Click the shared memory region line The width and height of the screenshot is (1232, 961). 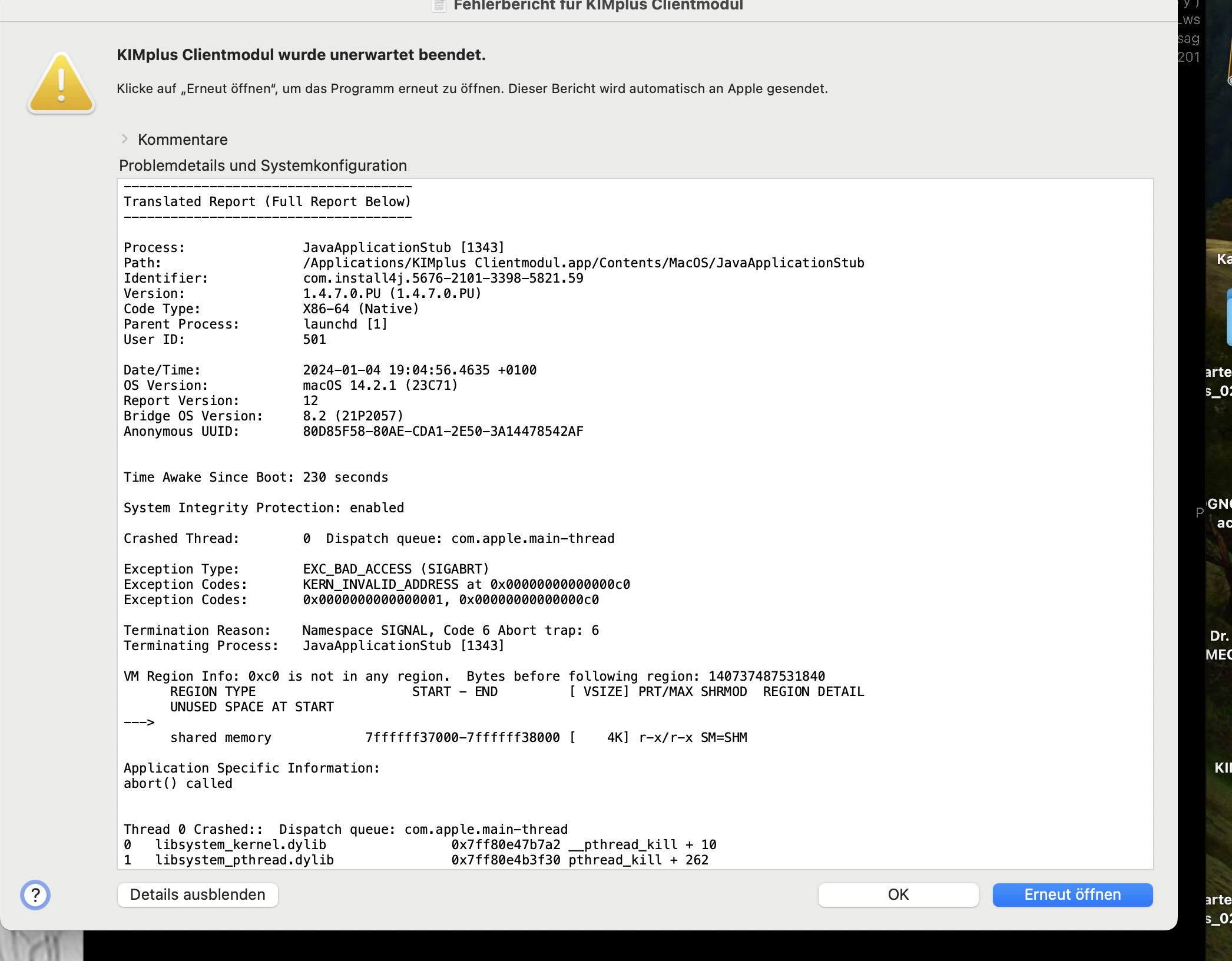[x=458, y=737]
